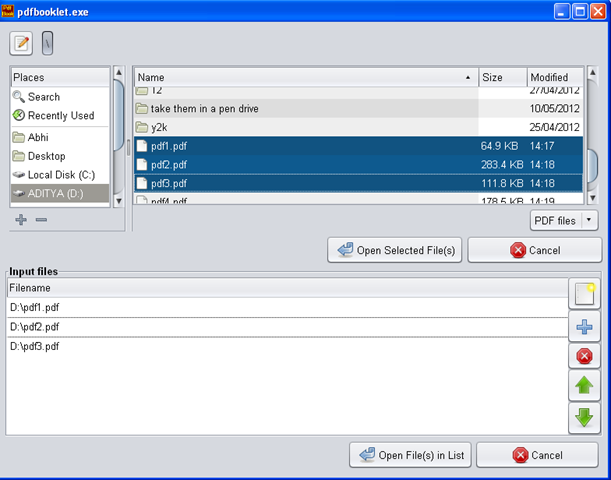Open the PDF files filter dropdown
The height and width of the screenshot is (480, 611).
point(564,221)
